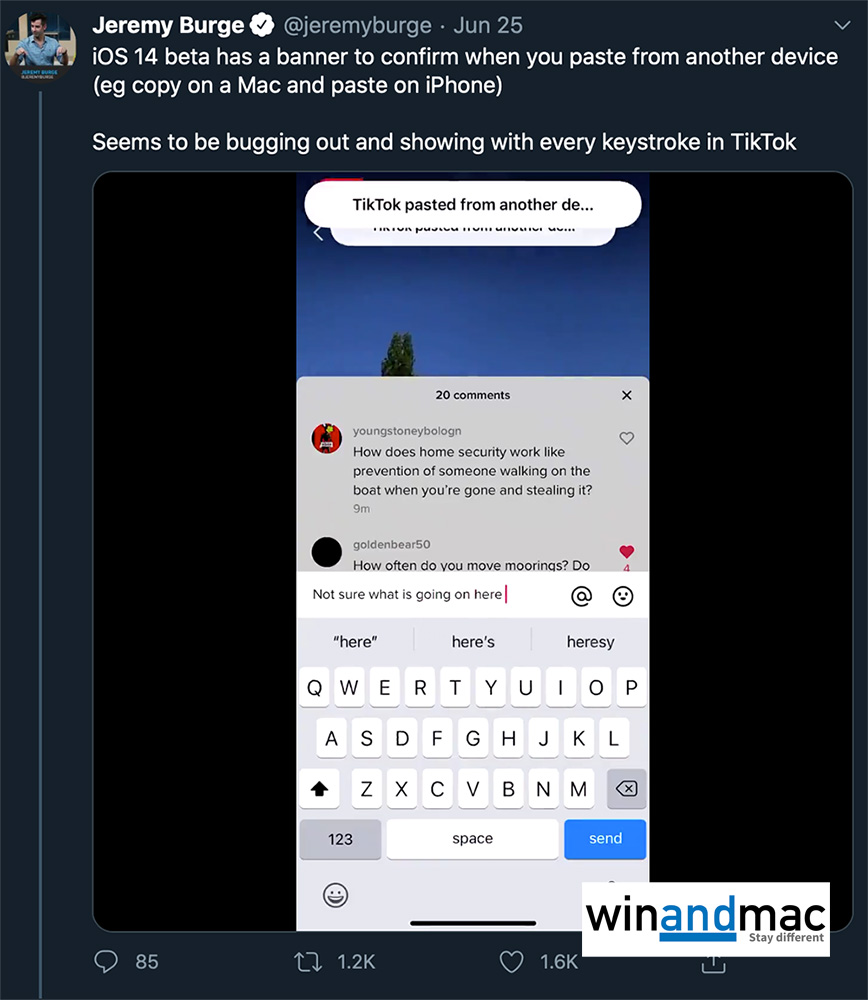This screenshot has width=868, height=1000.
Task: Retweet using the retweet arrows icon
Action: click(x=308, y=962)
